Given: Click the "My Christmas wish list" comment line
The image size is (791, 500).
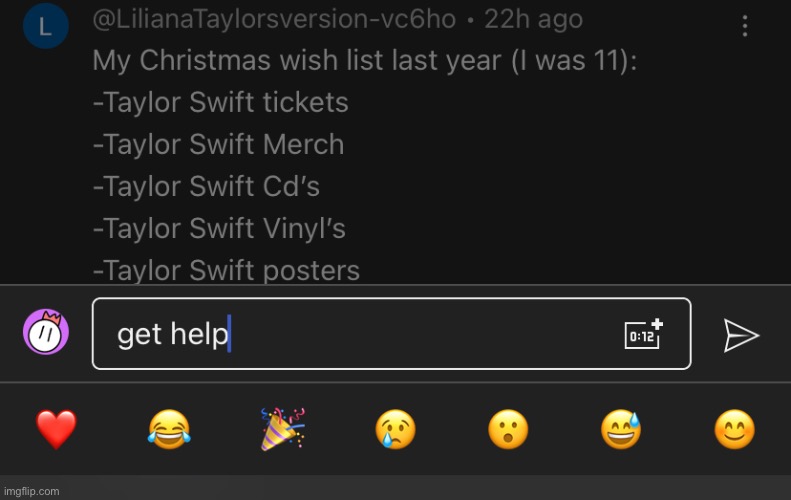Looking at the screenshot, I should pyautogui.click(x=364, y=60).
